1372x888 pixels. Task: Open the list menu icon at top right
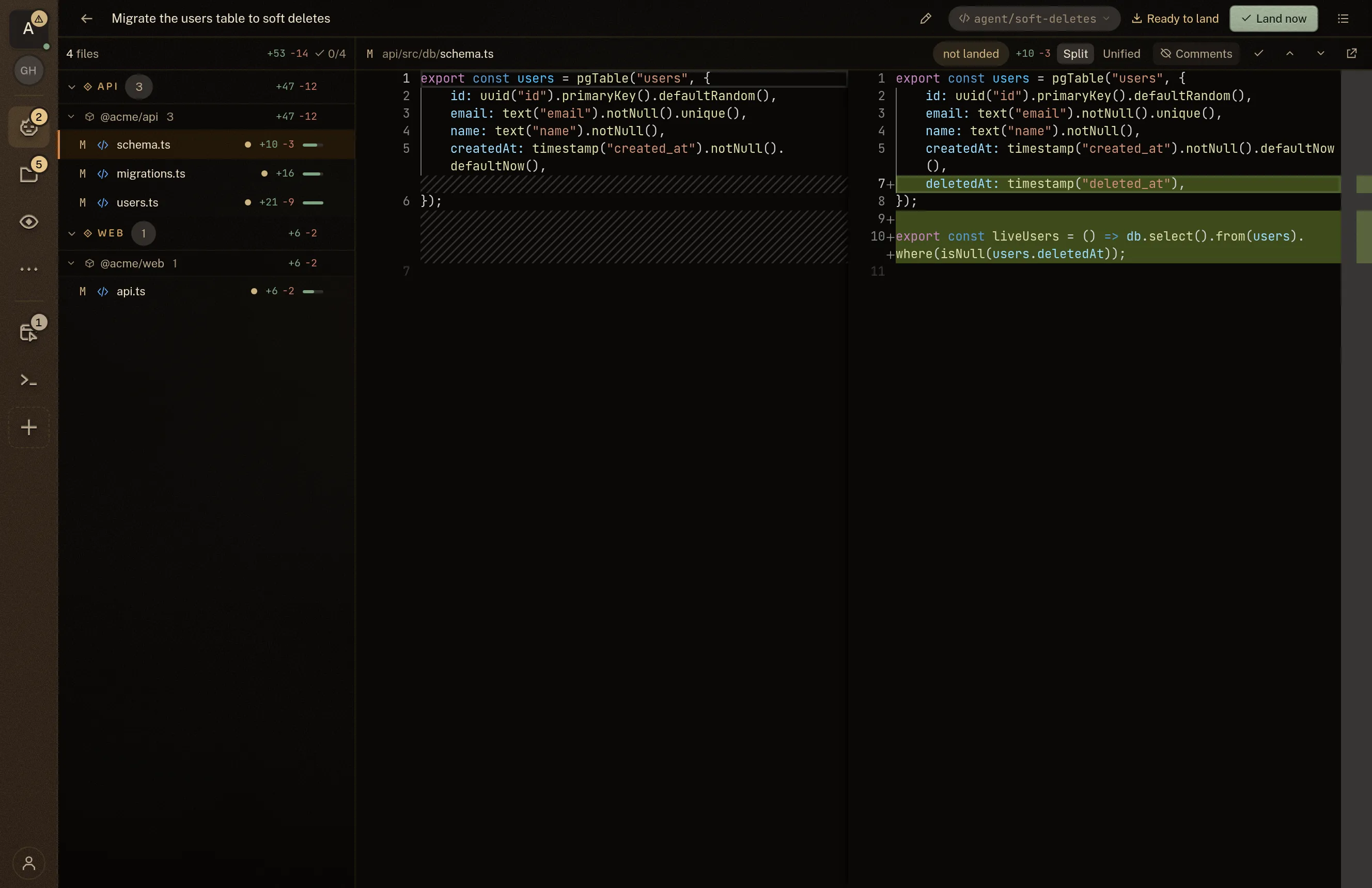(1343, 19)
